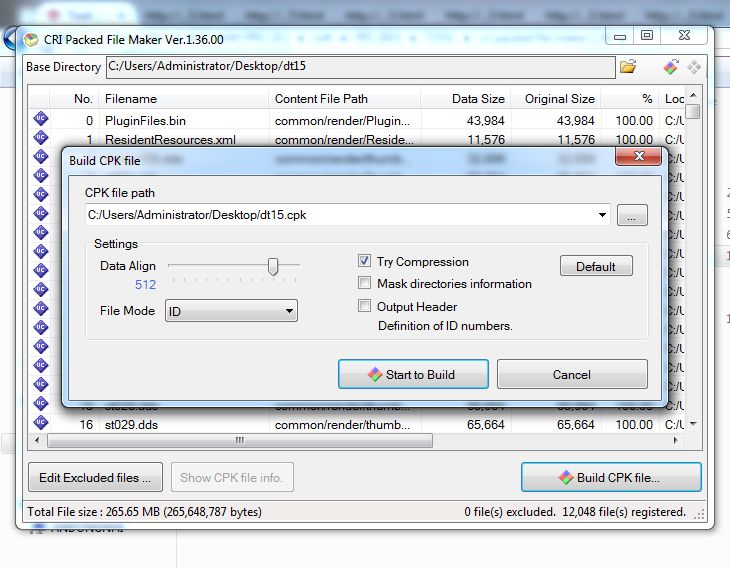Click the Show CPK file info button

pyautogui.click(x=232, y=477)
